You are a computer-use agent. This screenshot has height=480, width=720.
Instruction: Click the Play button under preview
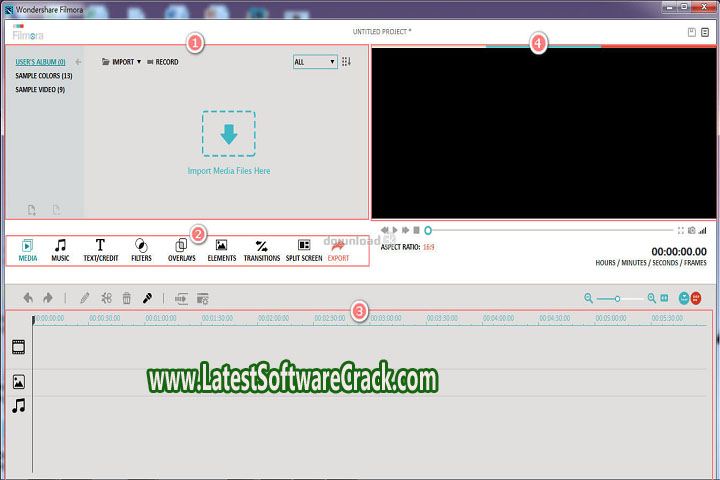point(395,230)
